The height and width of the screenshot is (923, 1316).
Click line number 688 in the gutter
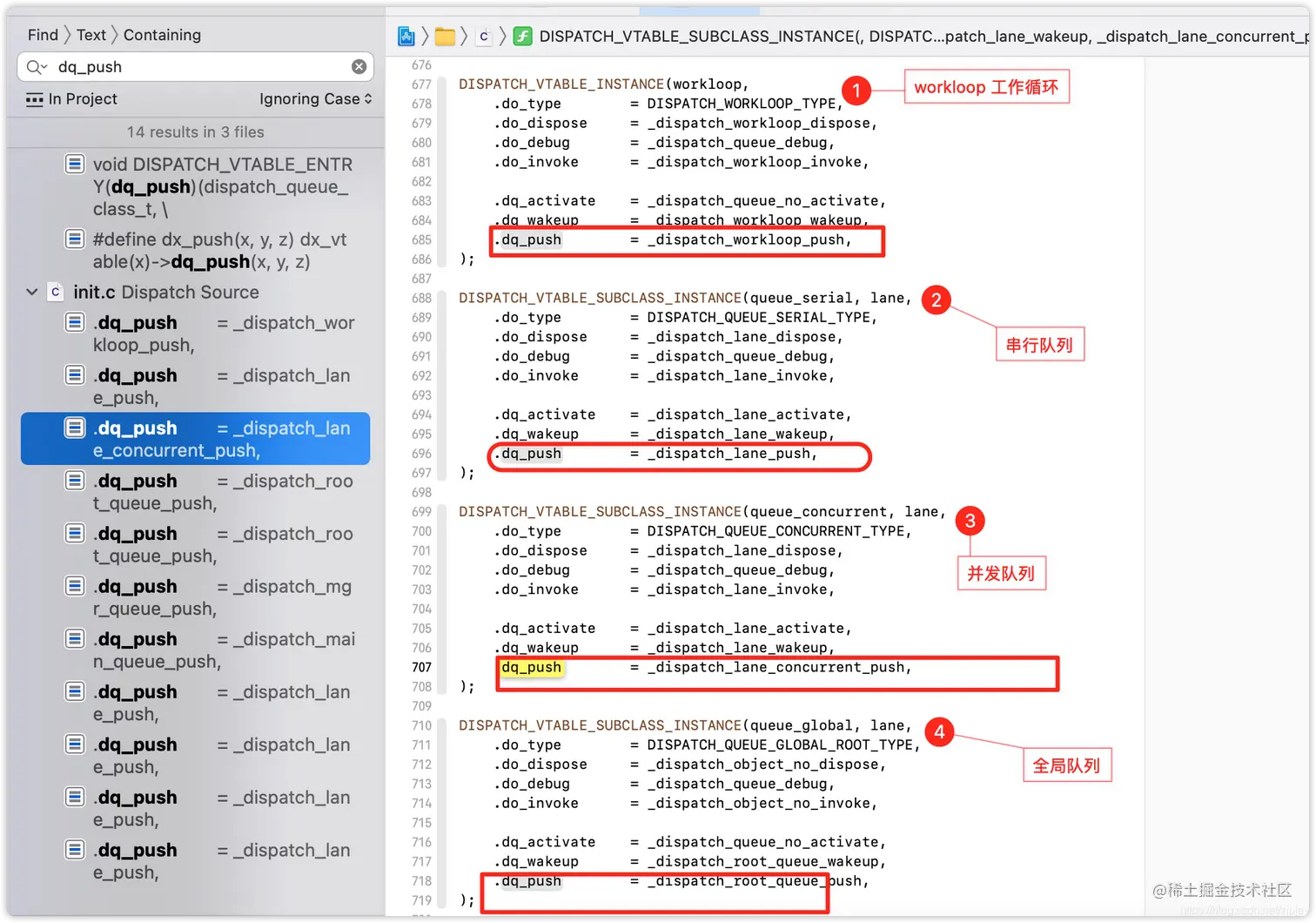[x=421, y=298]
